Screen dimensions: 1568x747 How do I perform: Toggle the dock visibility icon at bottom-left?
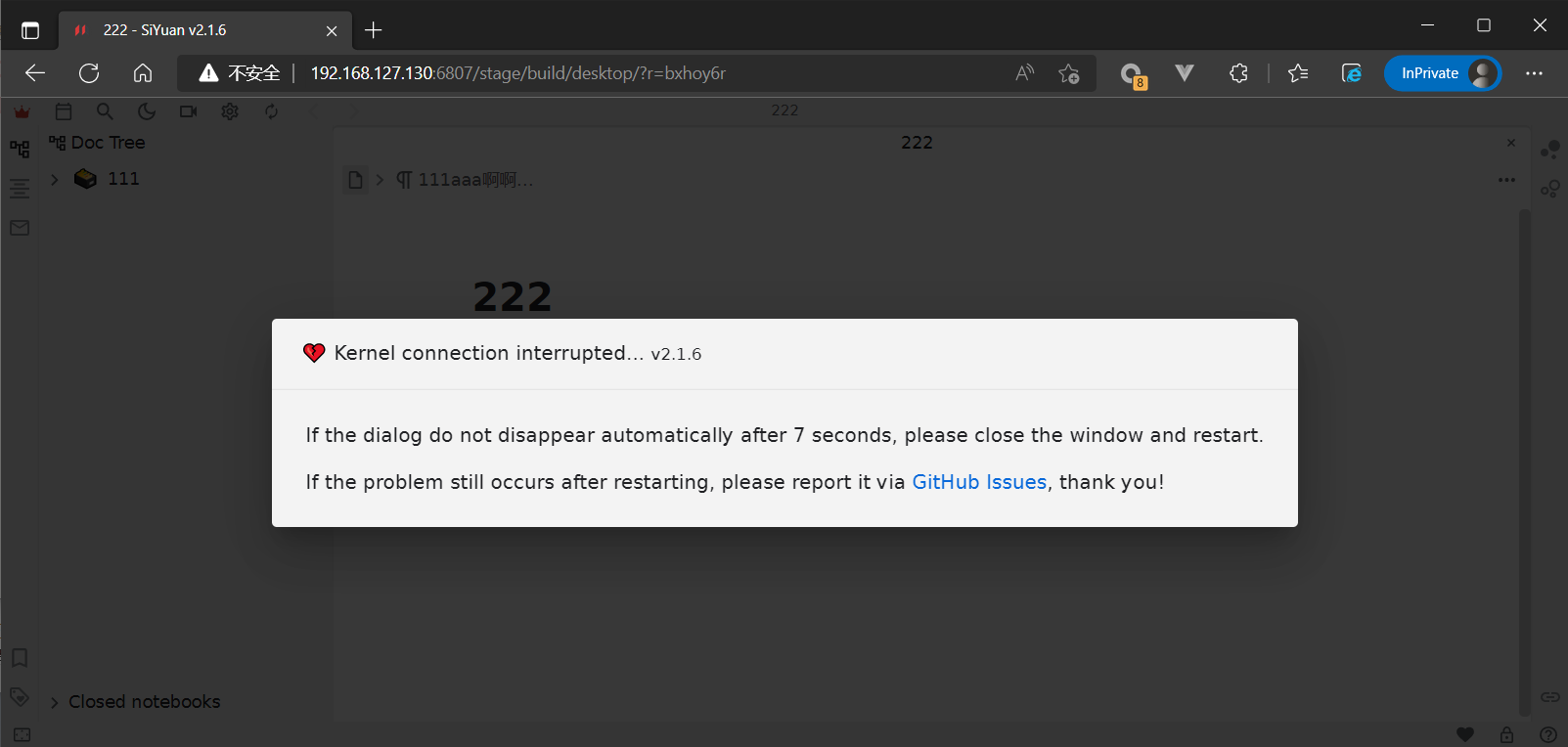pyautogui.click(x=22, y=734)
